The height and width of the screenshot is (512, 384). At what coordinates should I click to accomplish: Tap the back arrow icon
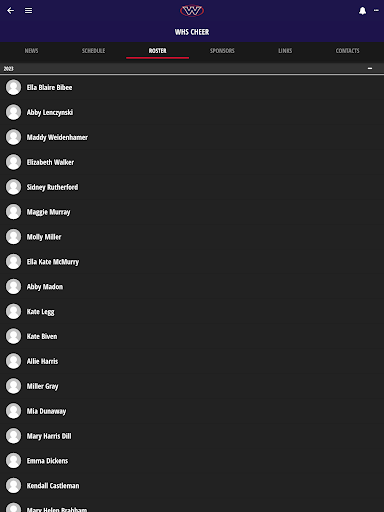click(11, 11)
